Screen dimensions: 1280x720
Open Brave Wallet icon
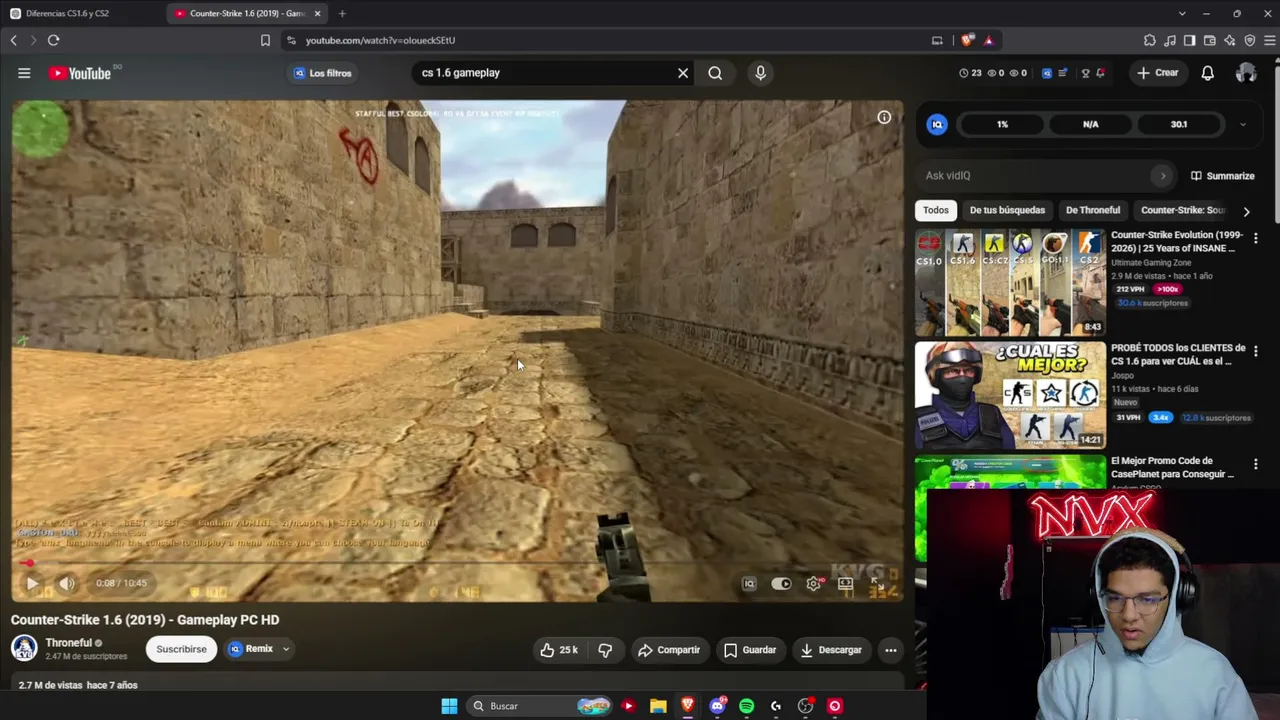[x=1209, y=40]
